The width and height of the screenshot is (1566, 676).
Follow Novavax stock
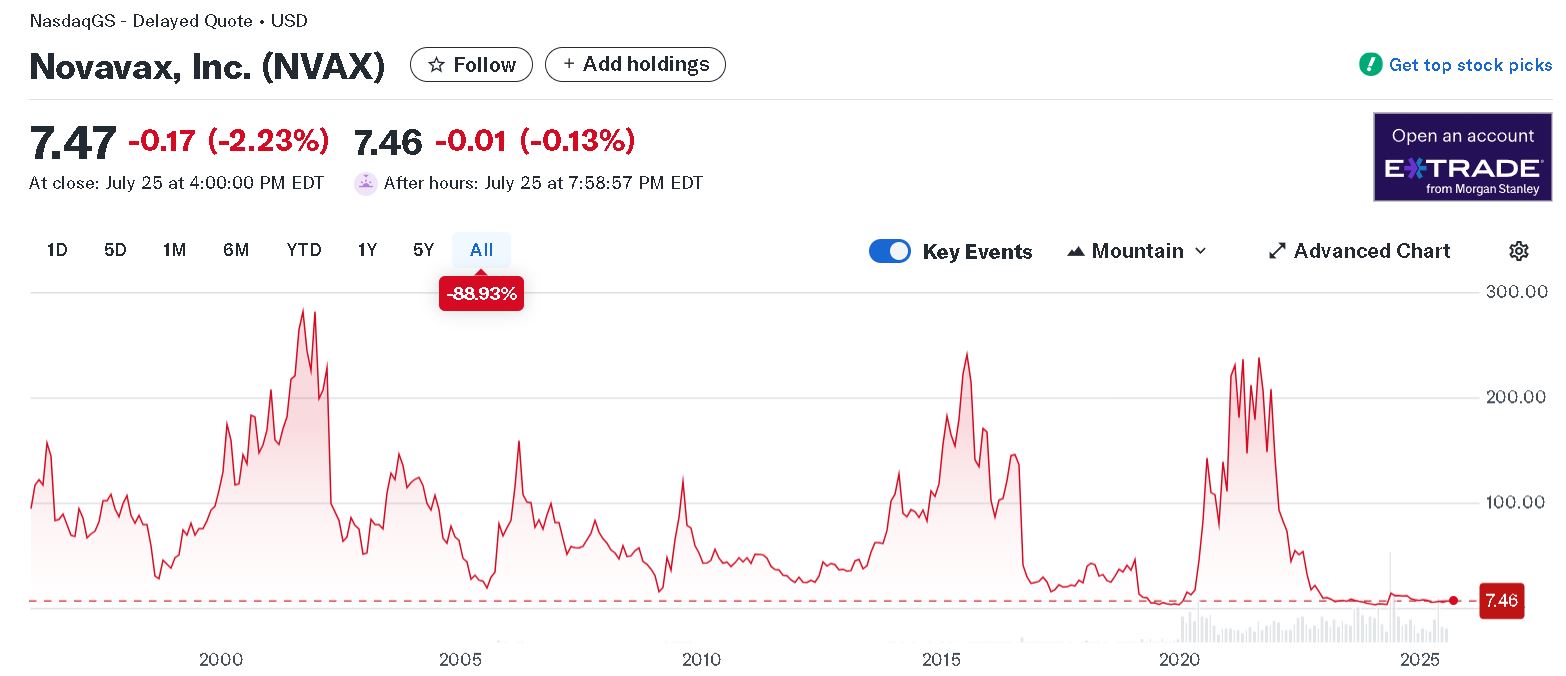click(472, 65)
